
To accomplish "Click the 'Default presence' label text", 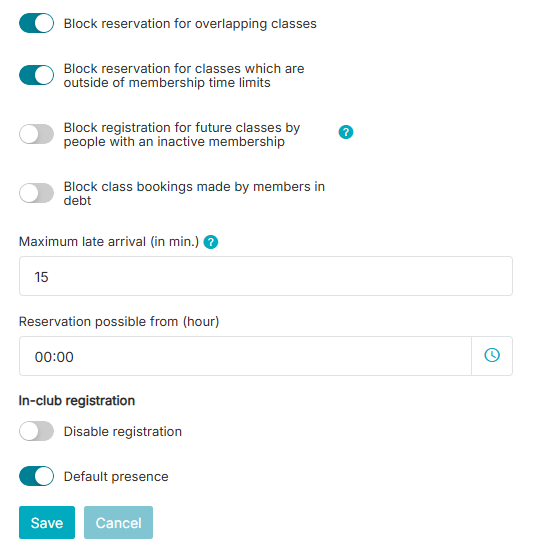I will [116, 477].
